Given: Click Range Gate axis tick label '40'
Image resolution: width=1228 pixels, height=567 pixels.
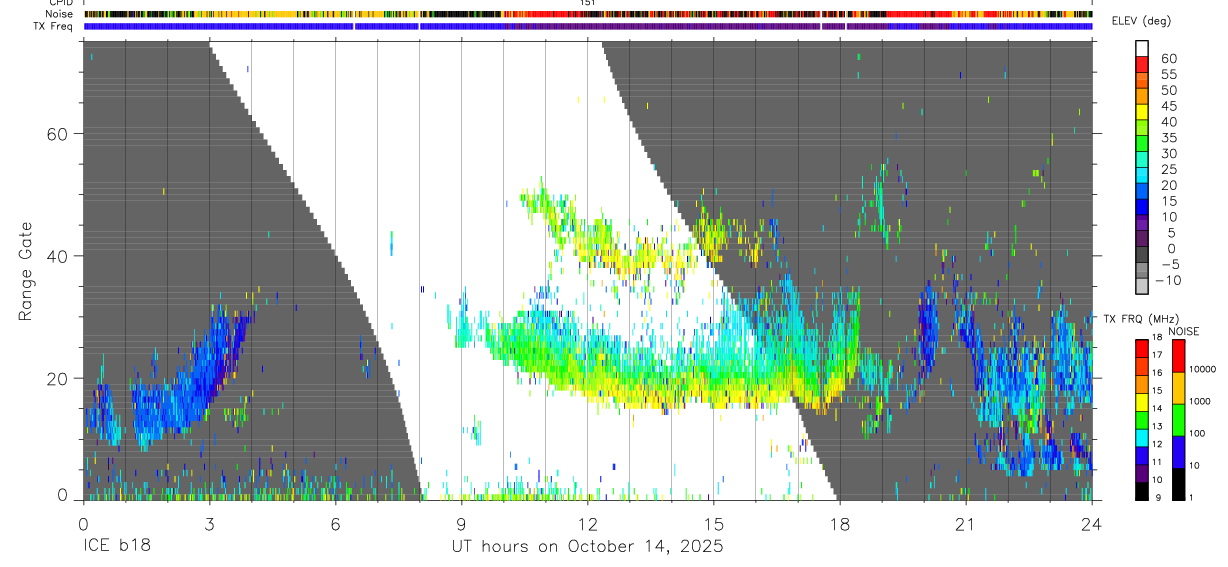Looking at the screenshot, I should [57, 256].
